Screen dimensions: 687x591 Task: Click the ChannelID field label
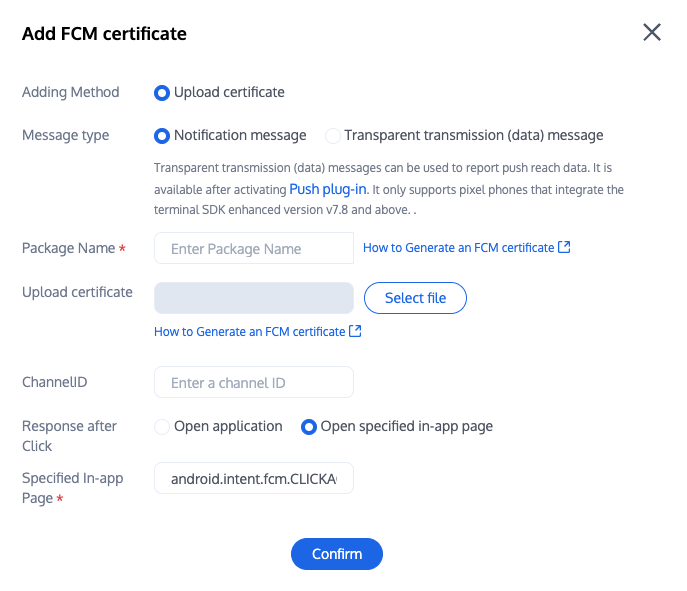(x=57, y=382)
